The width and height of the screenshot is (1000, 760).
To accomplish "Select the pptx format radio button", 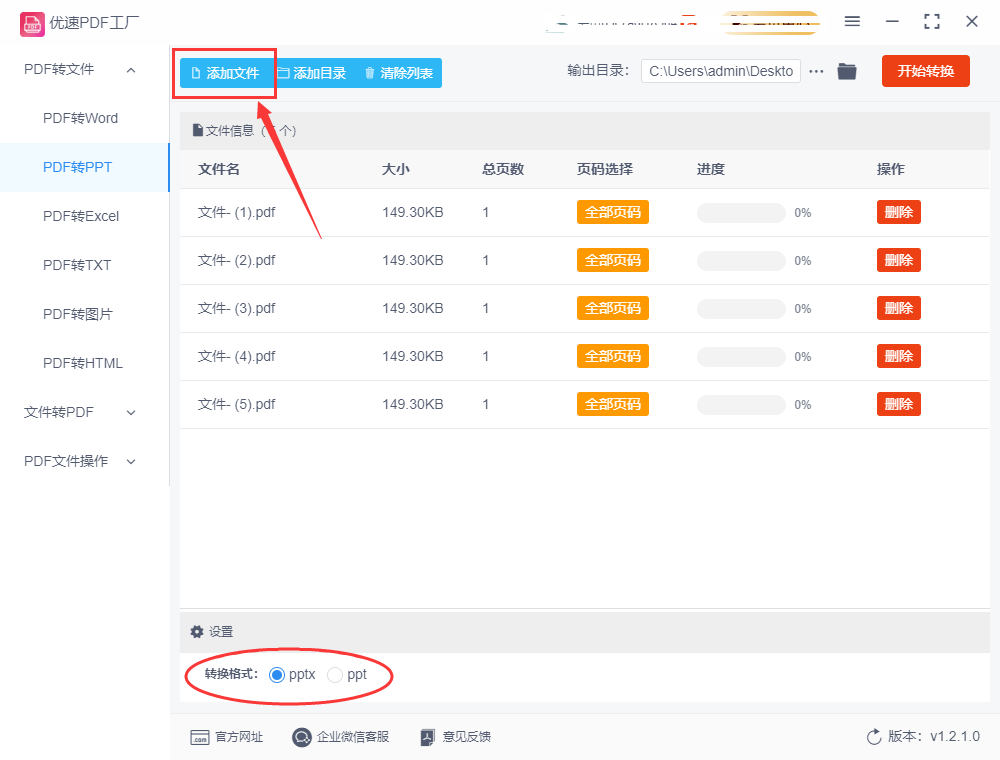I will click(276, 675).
